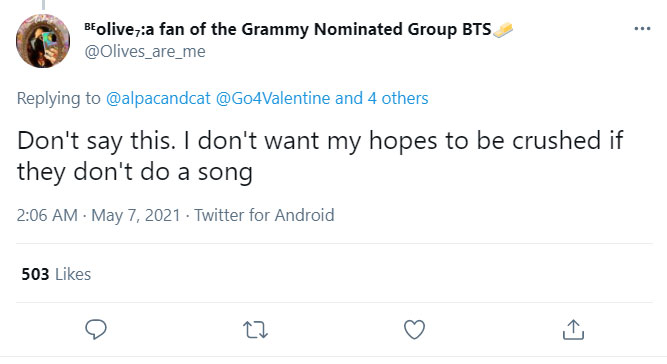Click the 'Replying to' label
667x364 pixels.
tap(59, 98)
